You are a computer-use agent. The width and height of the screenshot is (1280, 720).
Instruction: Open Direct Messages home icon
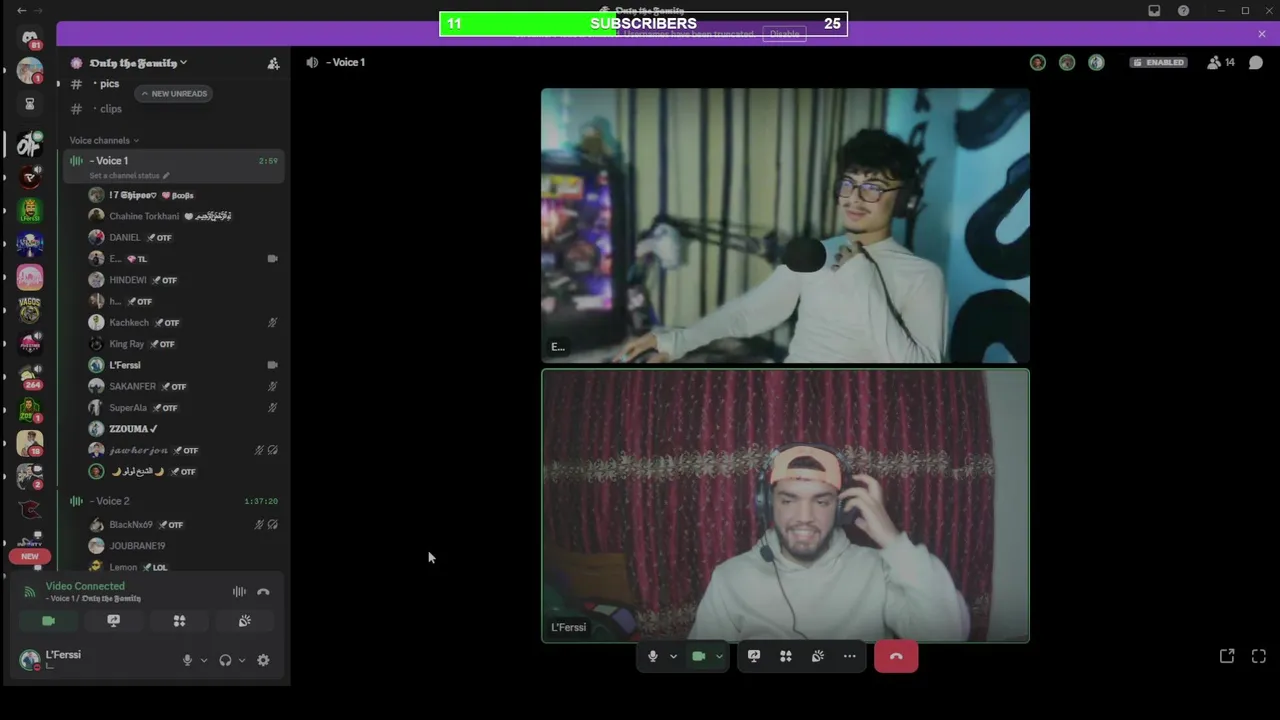coord(30,38)
